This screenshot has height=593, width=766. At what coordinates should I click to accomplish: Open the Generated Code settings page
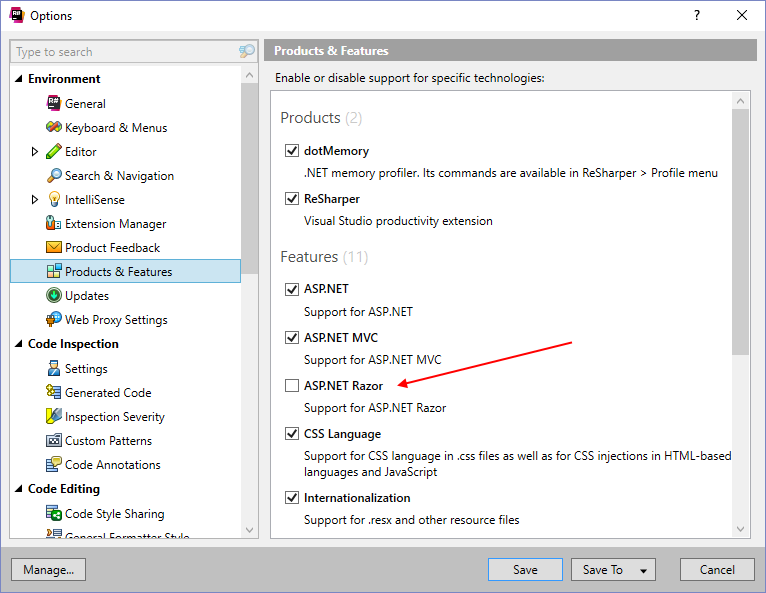[108, 392]
